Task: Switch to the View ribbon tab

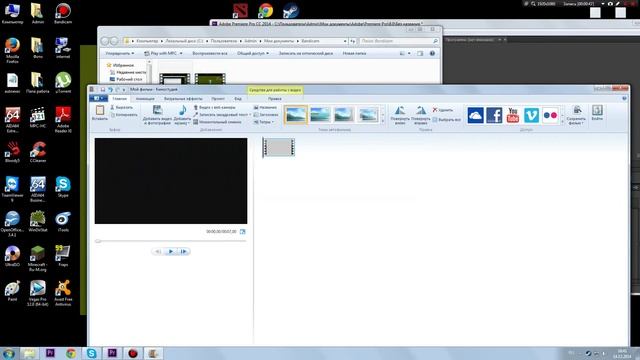Action: (238, 99)
